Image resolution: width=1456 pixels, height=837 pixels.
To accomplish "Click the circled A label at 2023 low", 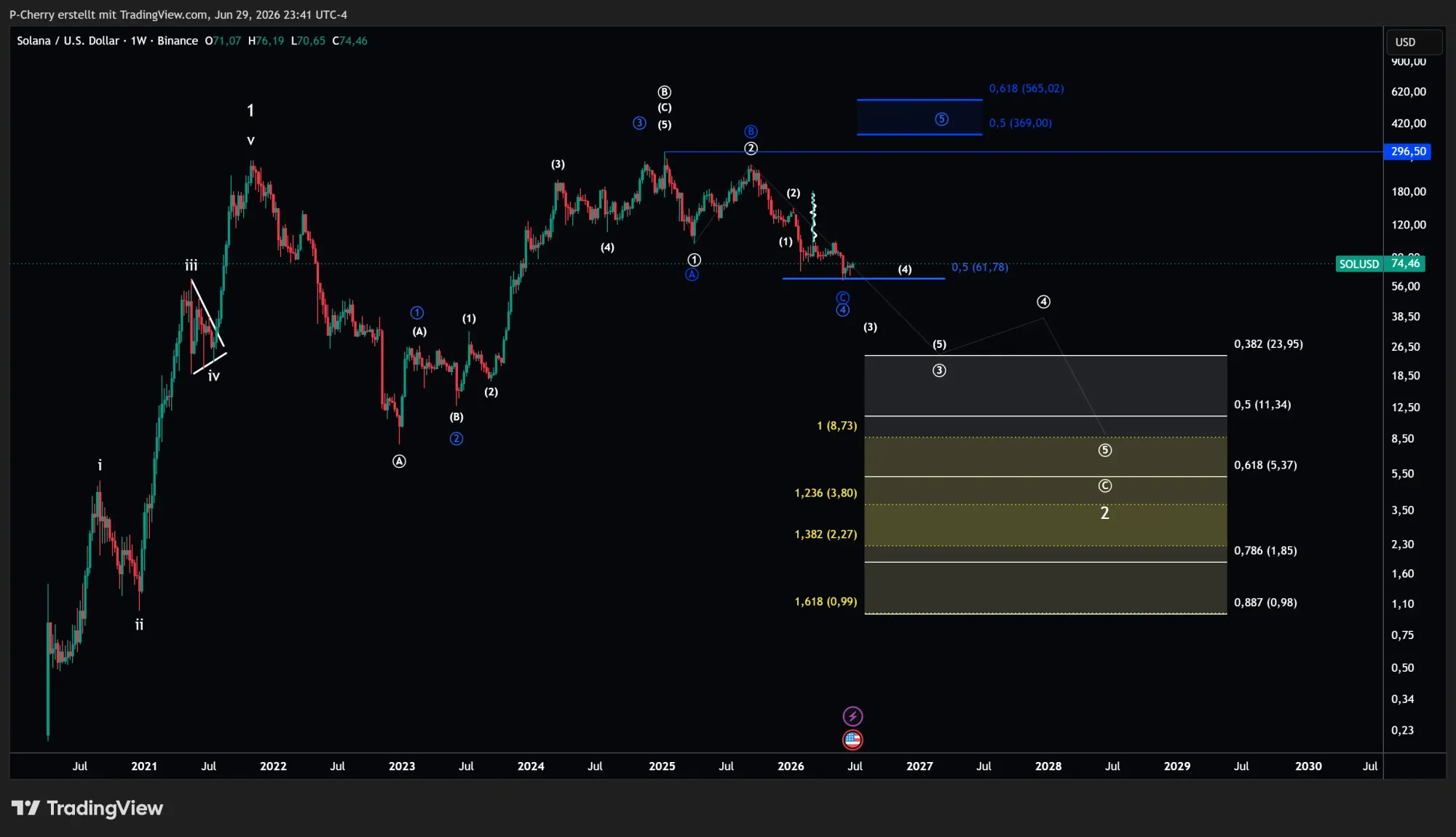I will click(399, 461).
